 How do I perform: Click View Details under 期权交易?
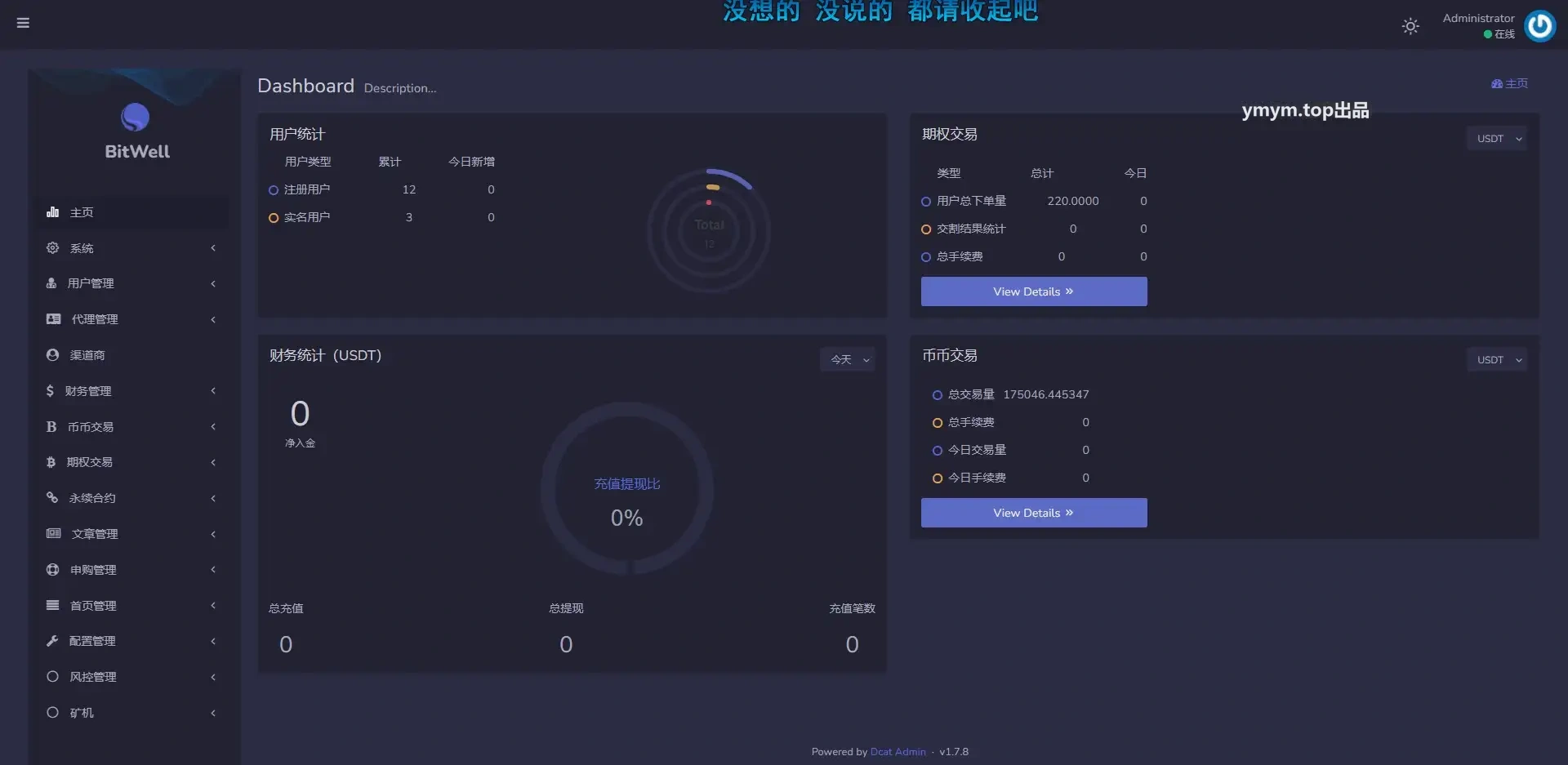pyautogui.click(x=1034, y=291)
